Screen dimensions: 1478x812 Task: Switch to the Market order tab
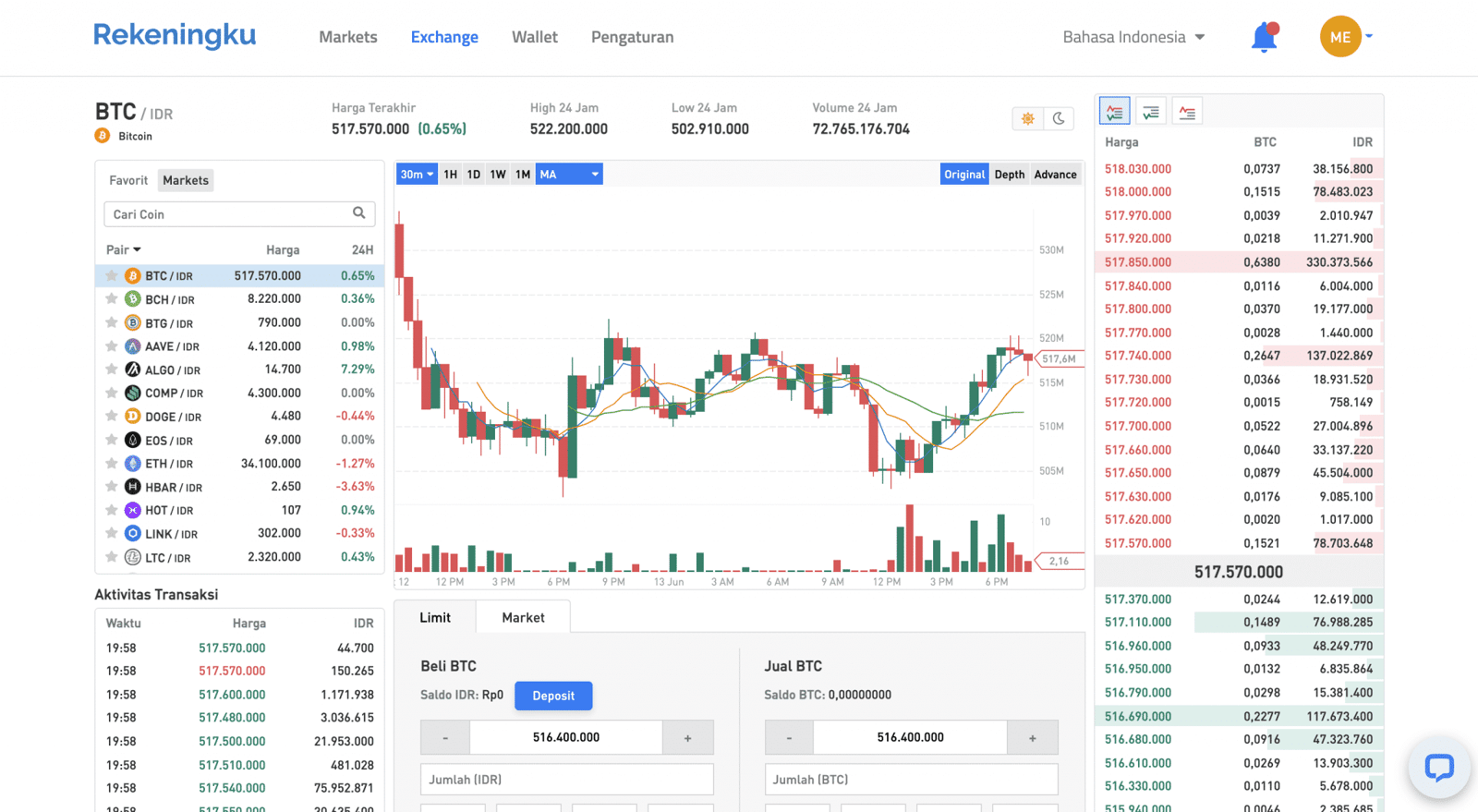(523, 617)
